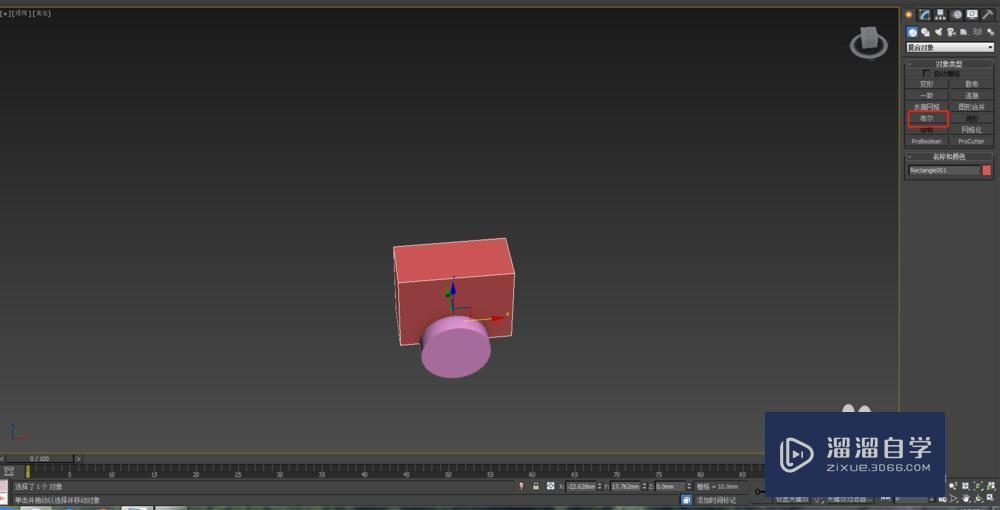Viewport: 1000px width, 510px height.
Task: Open the Utilities hammer tab
Action: (988, 15)
